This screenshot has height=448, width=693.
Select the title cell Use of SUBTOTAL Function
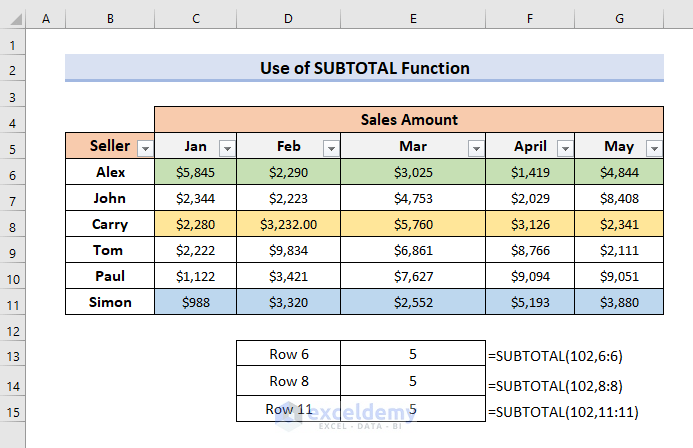[x=364, y=68]
